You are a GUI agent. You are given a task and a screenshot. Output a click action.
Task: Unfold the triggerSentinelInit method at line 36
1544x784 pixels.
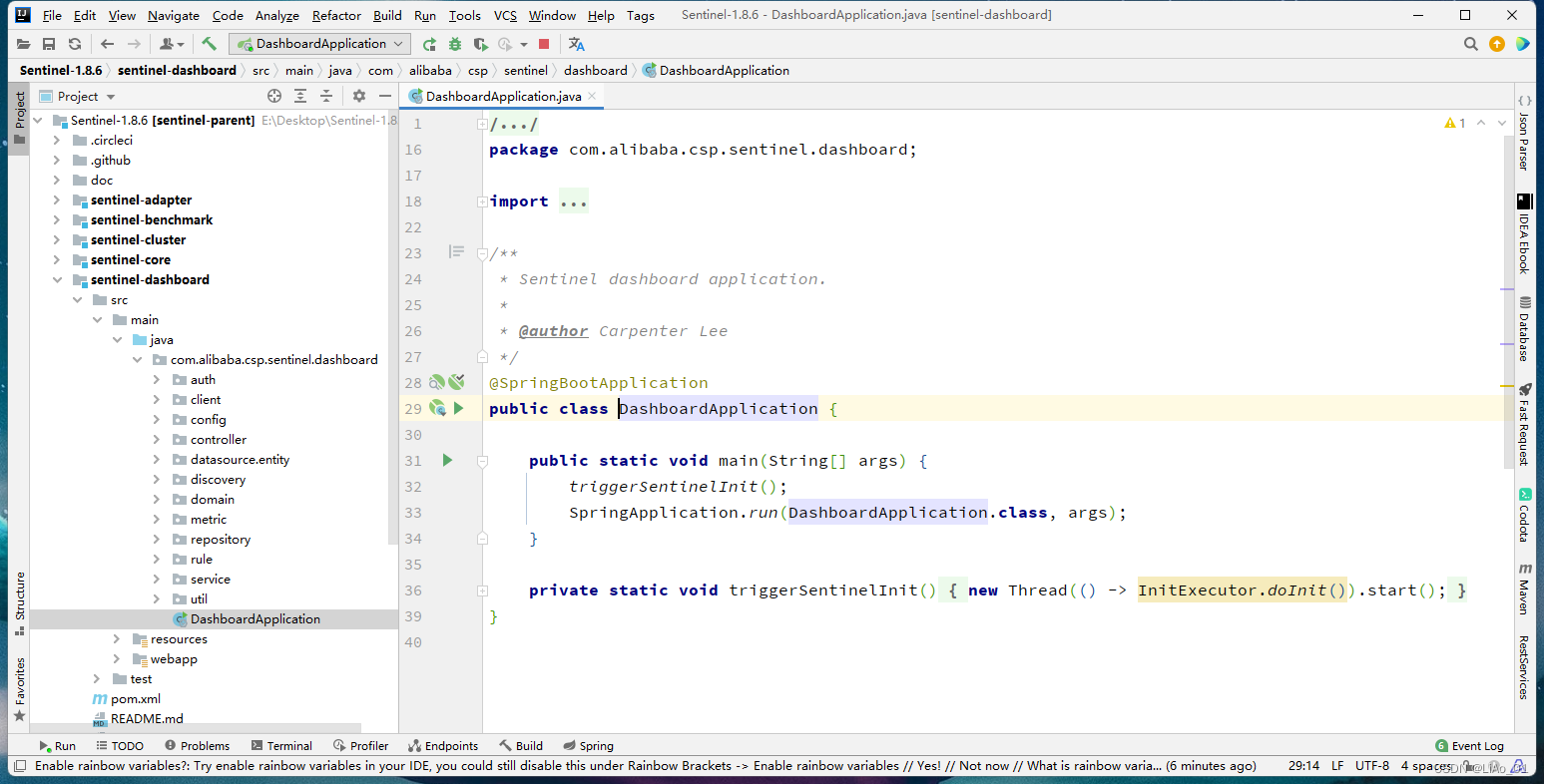(482, 590)
